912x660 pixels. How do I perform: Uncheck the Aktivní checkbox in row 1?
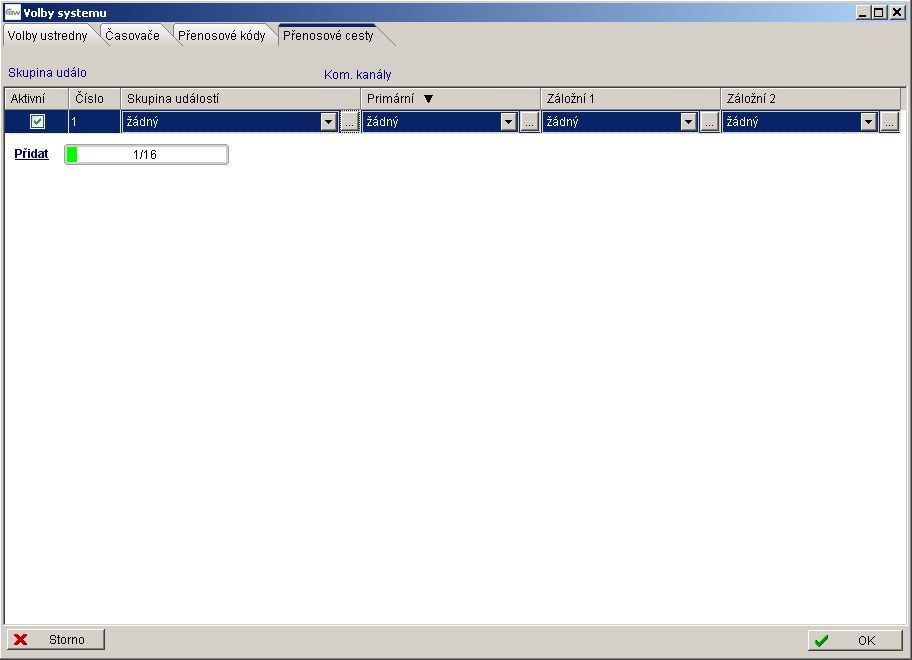37,122
